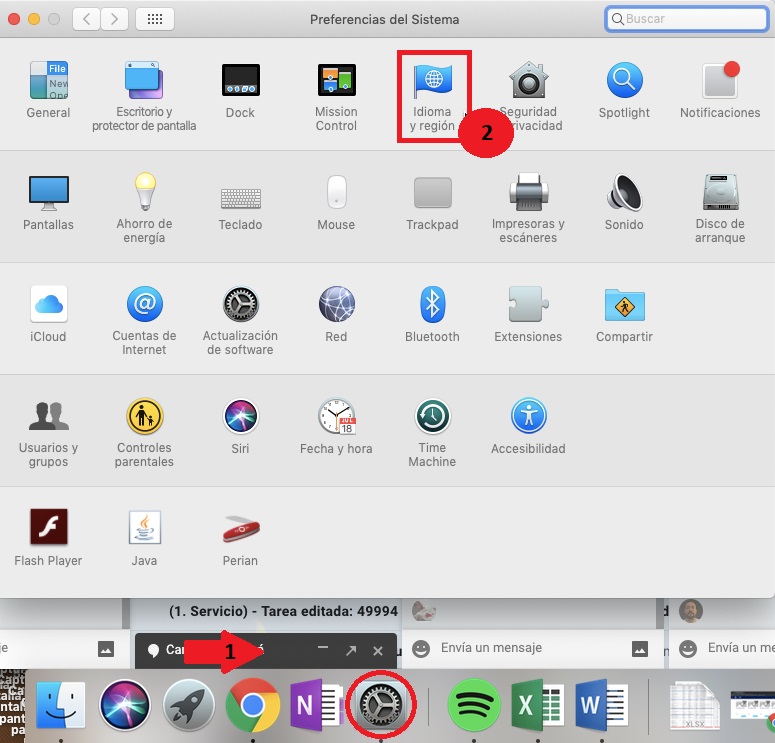Show all preferences grid button
The width and height of the screenshot is (775, 743).
(x=155, y=19)
